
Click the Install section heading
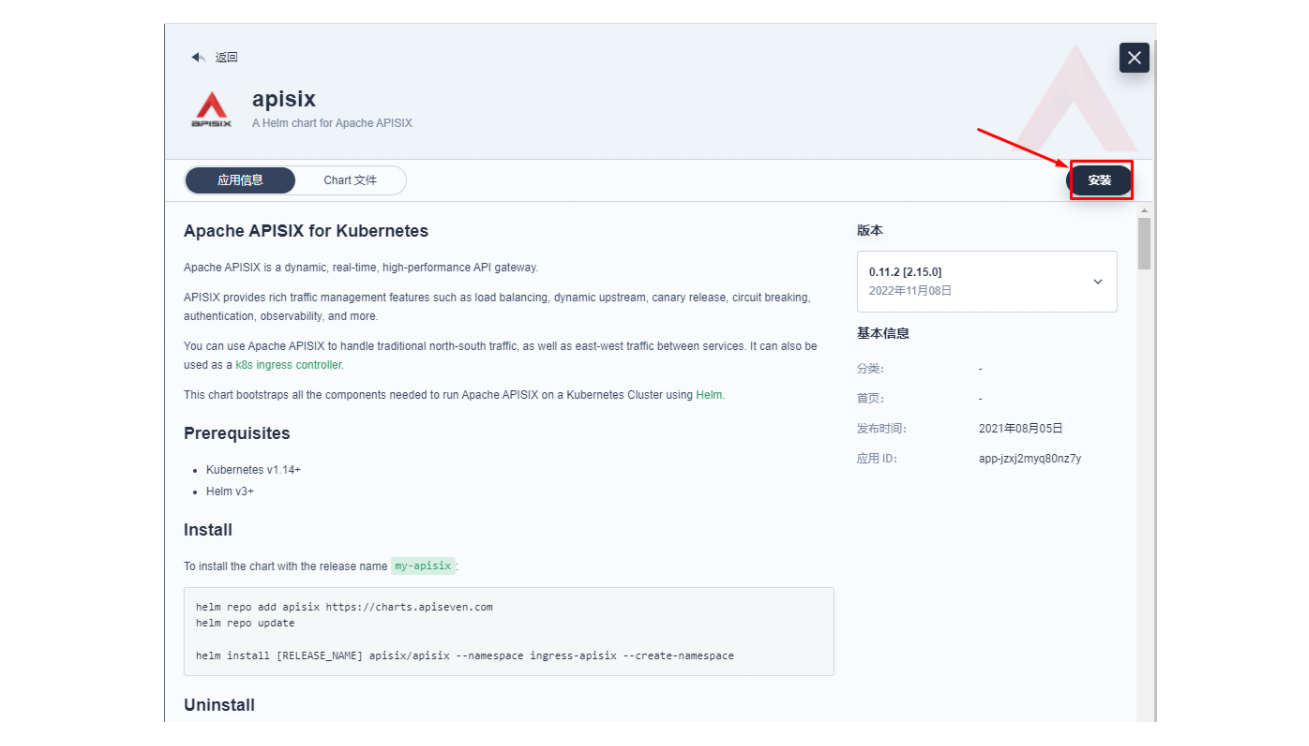coord(208,530)
